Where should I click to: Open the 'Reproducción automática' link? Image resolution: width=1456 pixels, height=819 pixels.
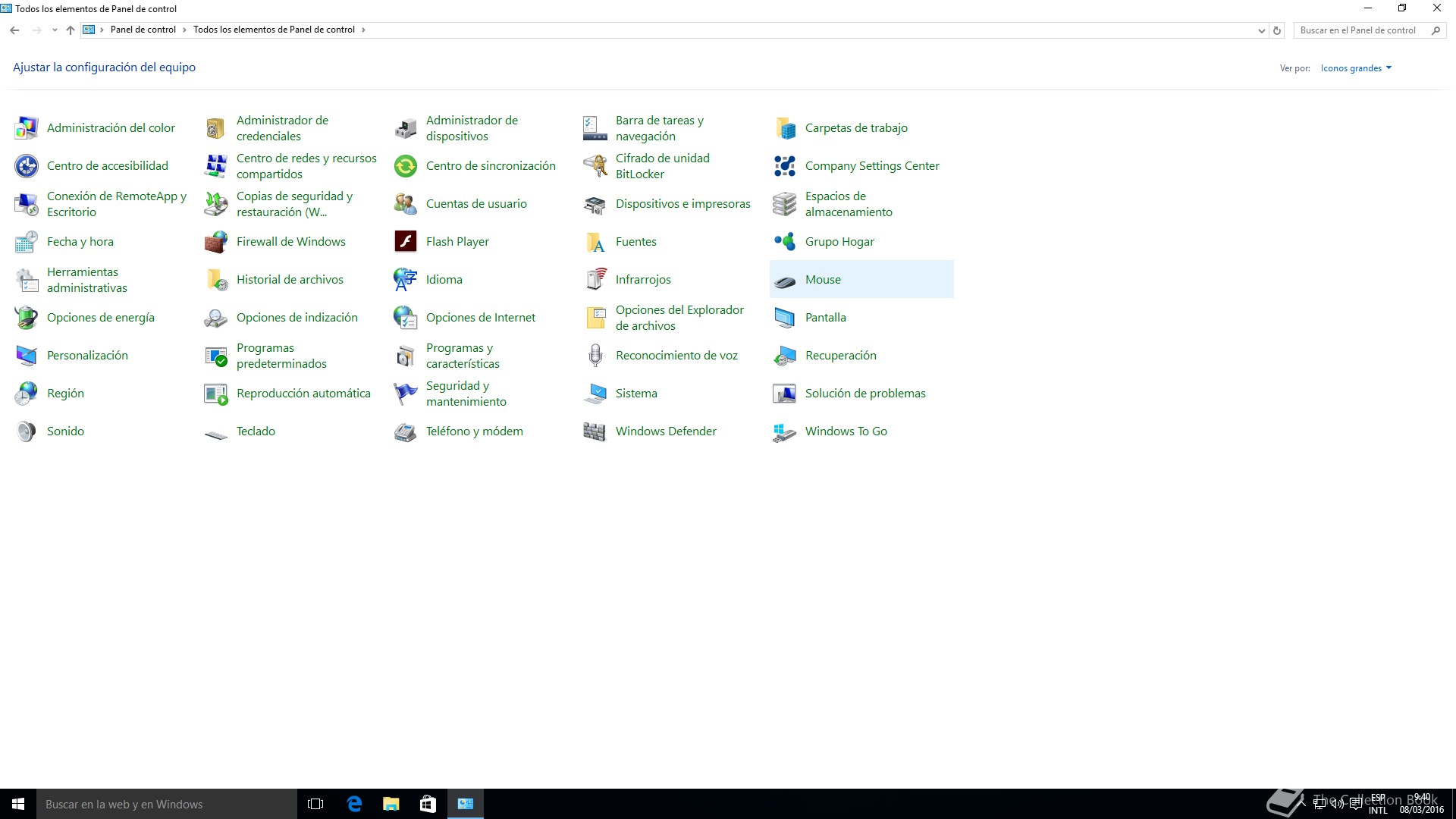pyautogui.click(x=303, y=394)
